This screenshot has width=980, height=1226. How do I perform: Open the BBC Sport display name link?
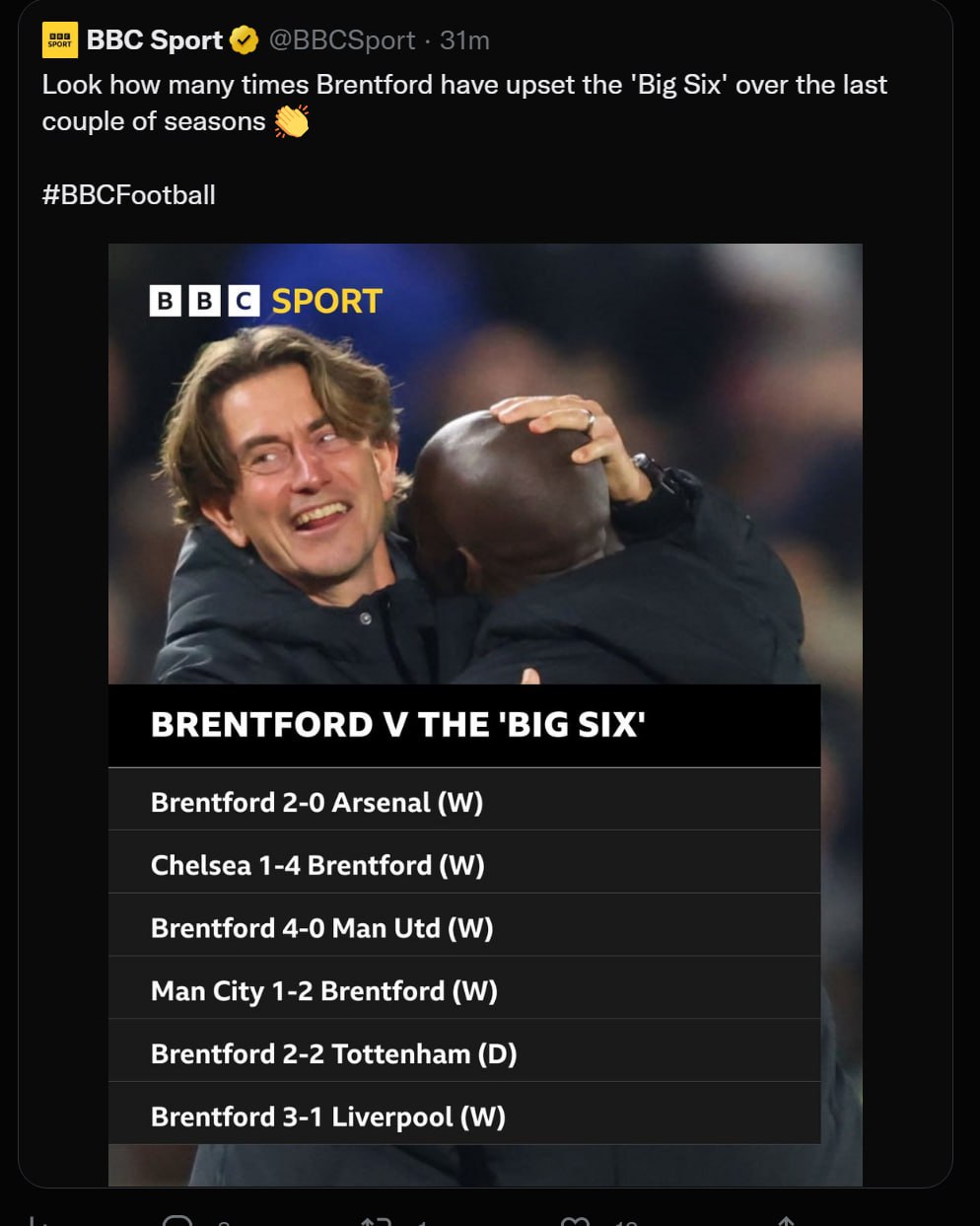155,40
